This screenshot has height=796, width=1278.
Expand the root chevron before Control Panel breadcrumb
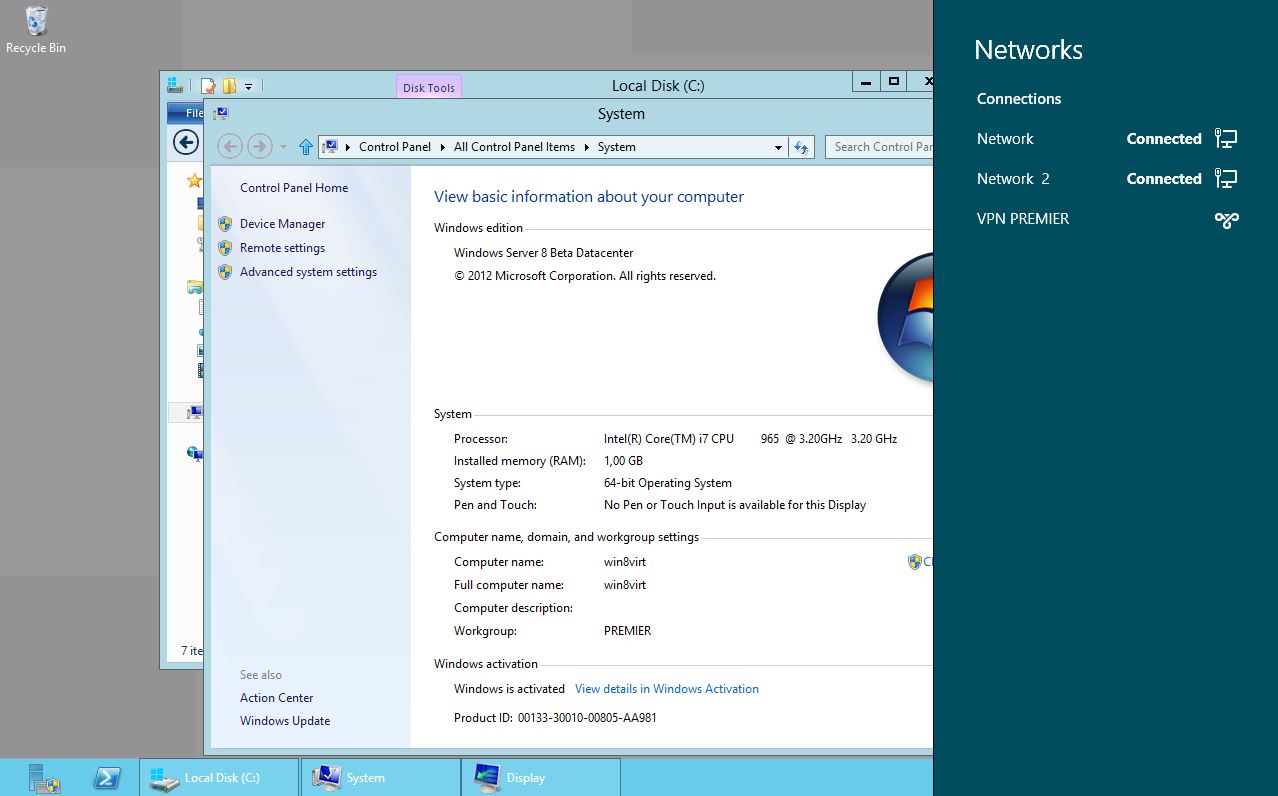pos(348,147)
